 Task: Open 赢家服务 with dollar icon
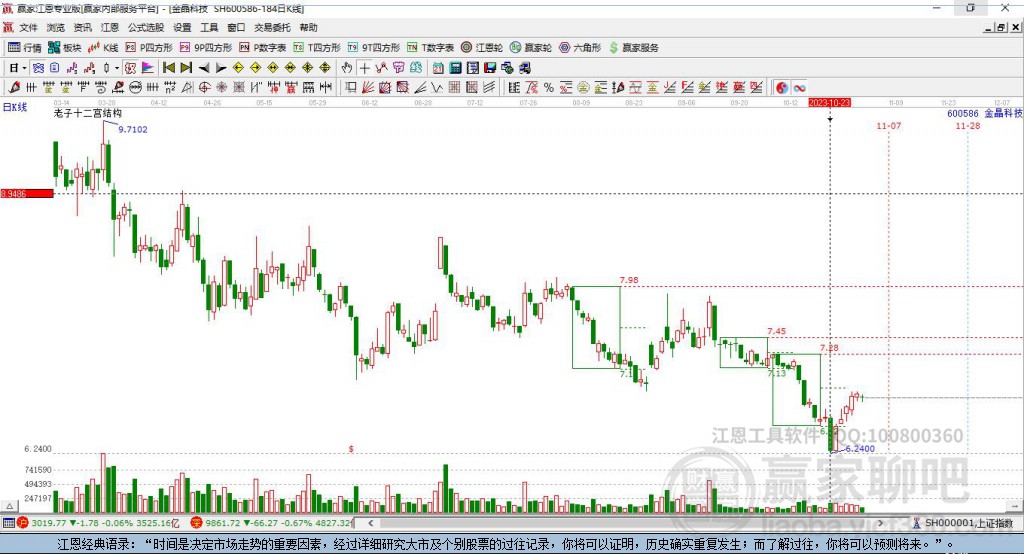(634, 48)
